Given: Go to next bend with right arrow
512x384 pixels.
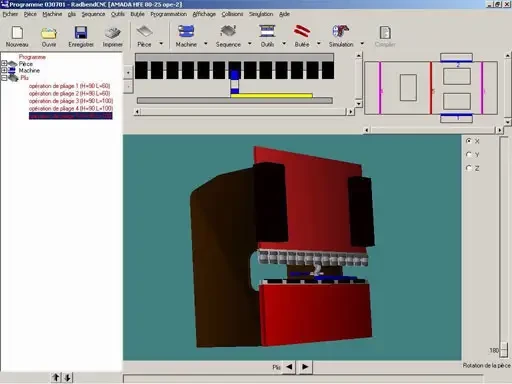Looking at the screenshot, I should point(305,367).
